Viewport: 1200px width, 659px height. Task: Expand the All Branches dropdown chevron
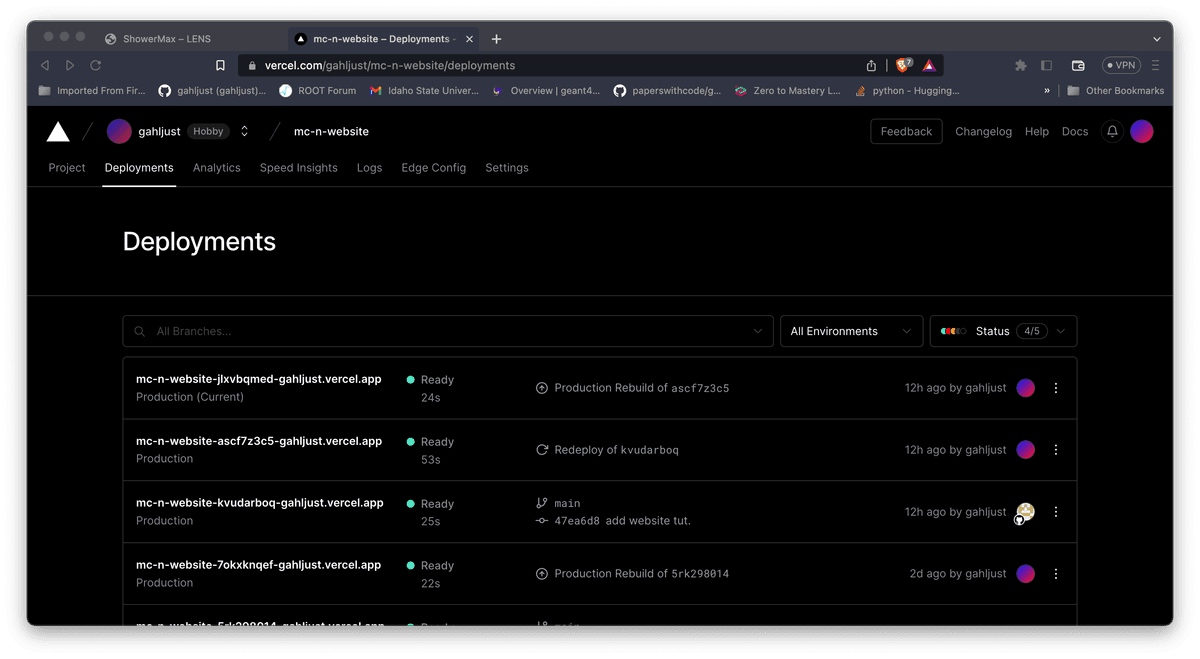(757, 331)
